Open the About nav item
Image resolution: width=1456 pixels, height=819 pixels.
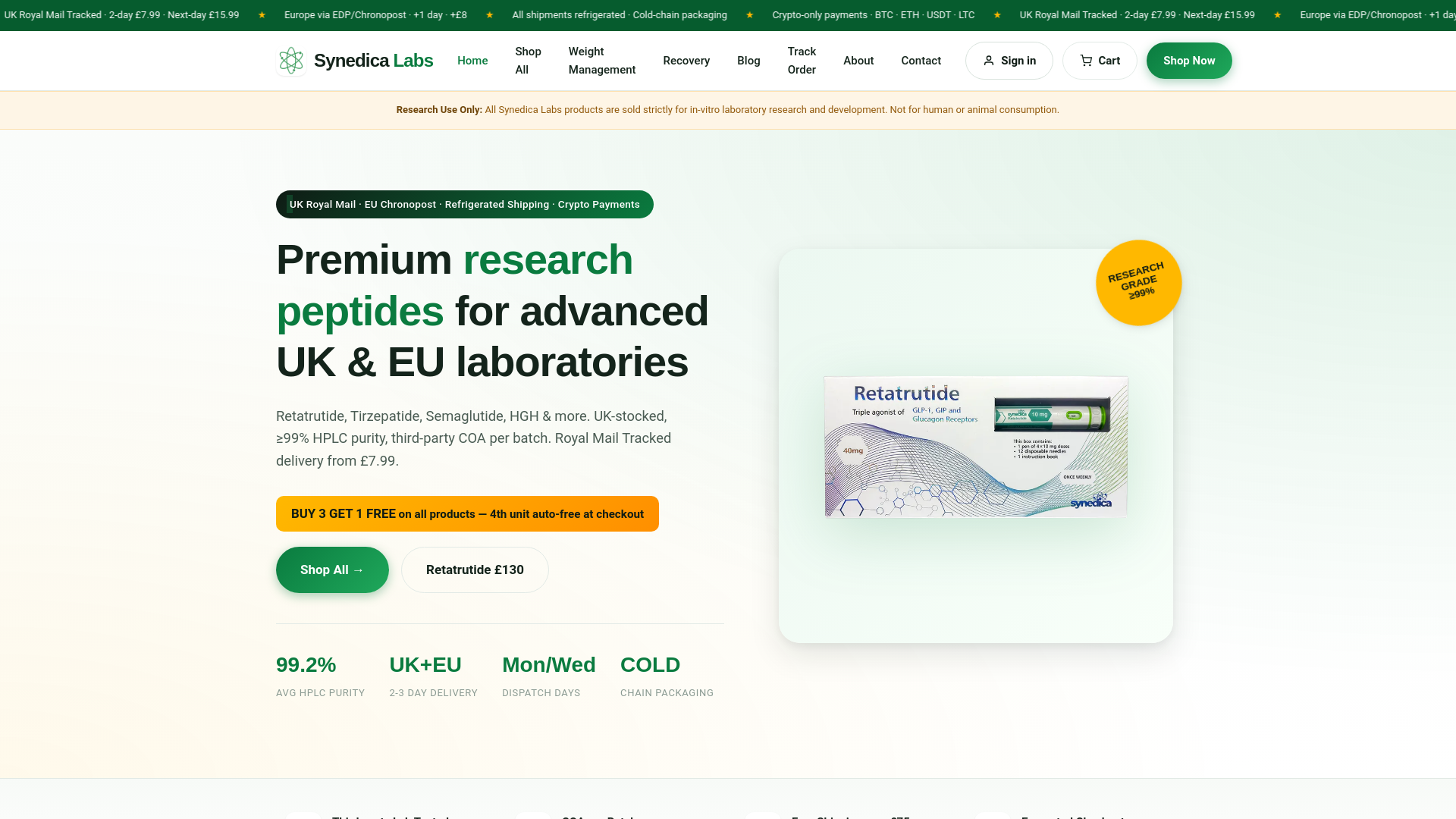(858, 61)
